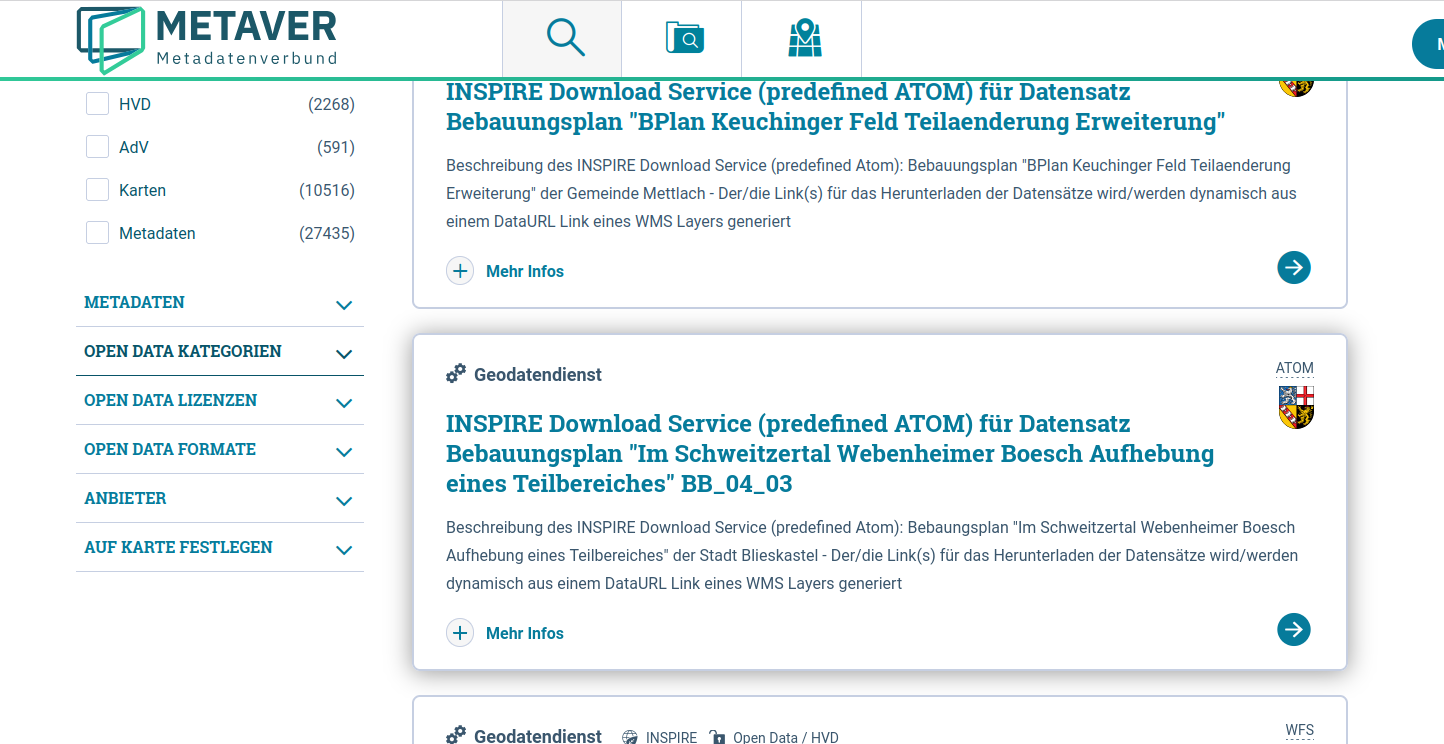Click the Stadt Blieskastel description paragraph
The width and height of the screenshot is (1444, 744).
click(x=872, y=555)
